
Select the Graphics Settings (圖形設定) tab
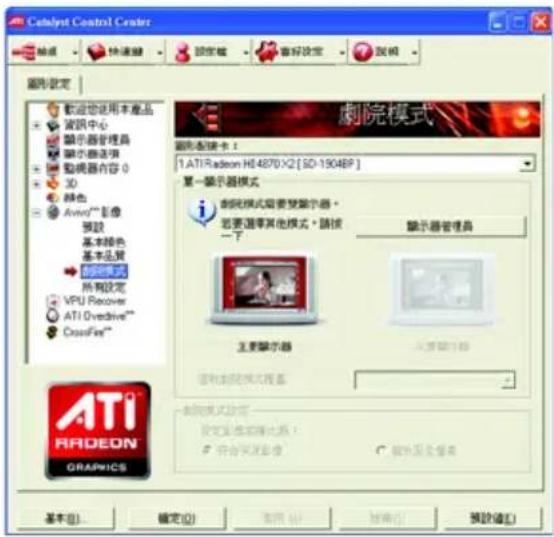tap(49, 84)
